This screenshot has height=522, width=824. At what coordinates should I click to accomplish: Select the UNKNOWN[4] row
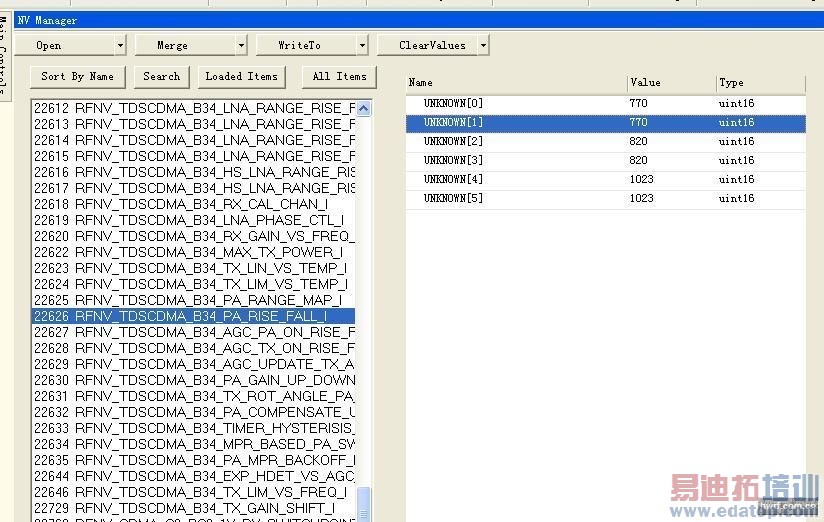605,180
